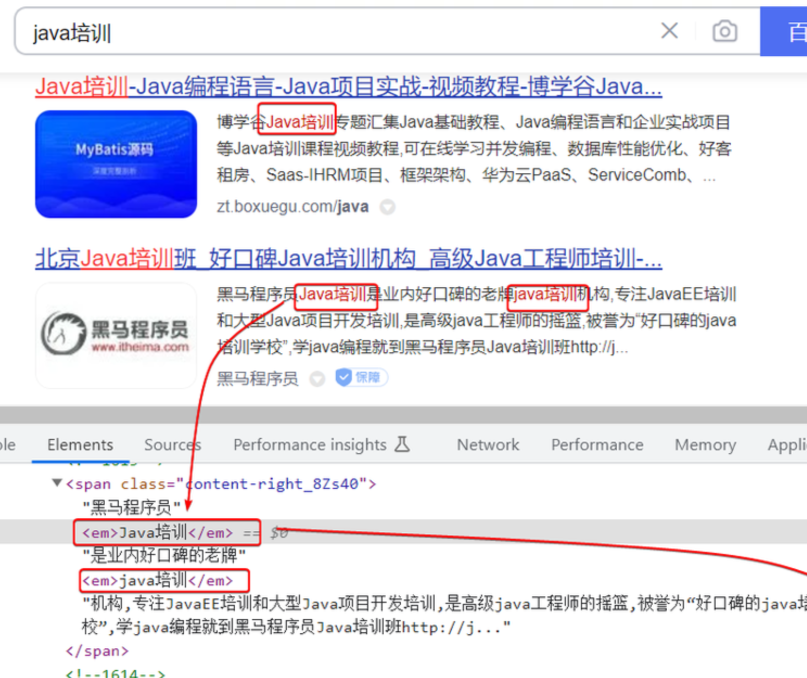Collapse the span content-right_8Zs40 node
This screenshot has width=807, height=678.
[x=56, y=484]
